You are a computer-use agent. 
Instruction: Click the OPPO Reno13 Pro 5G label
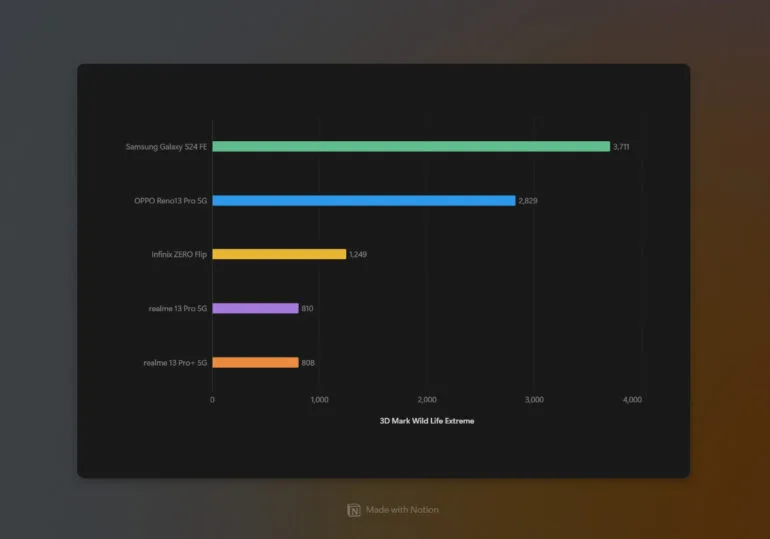tap(170, 201)
